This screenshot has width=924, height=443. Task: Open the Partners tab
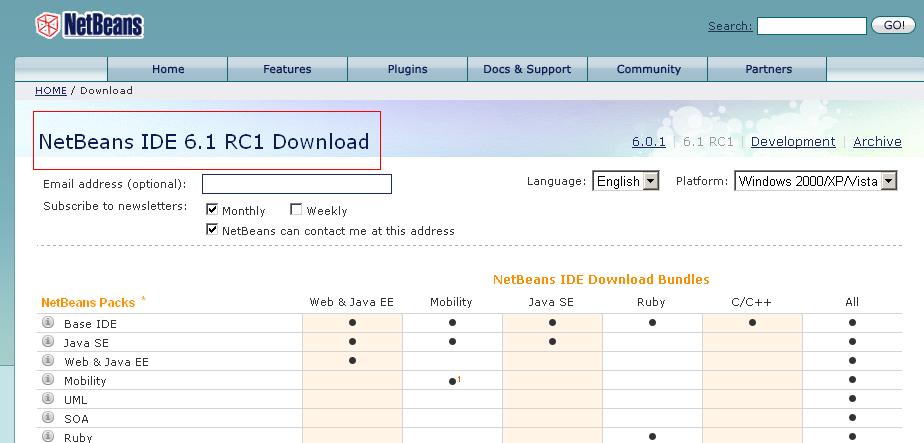pyautogui.click(x=768, y=69)
